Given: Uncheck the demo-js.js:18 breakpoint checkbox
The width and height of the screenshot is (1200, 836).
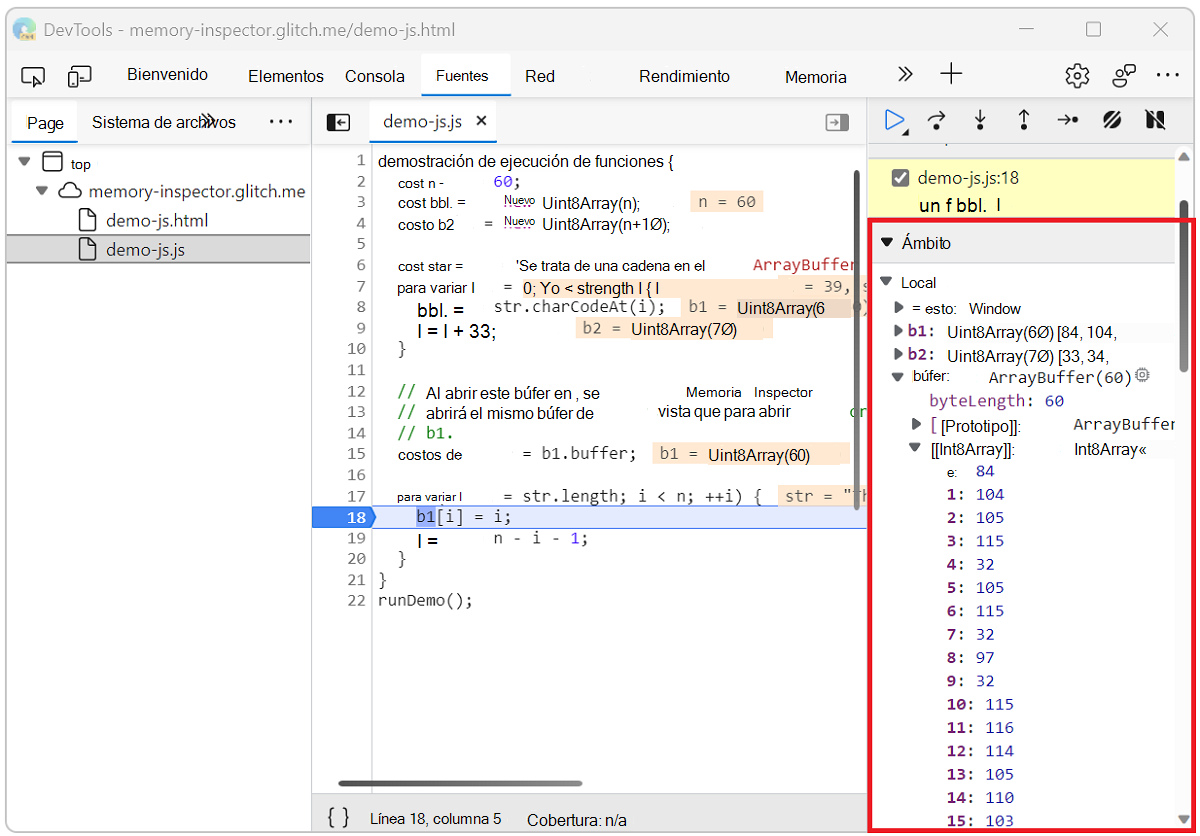Looking at the screenshot, I should tap(900, 178).
